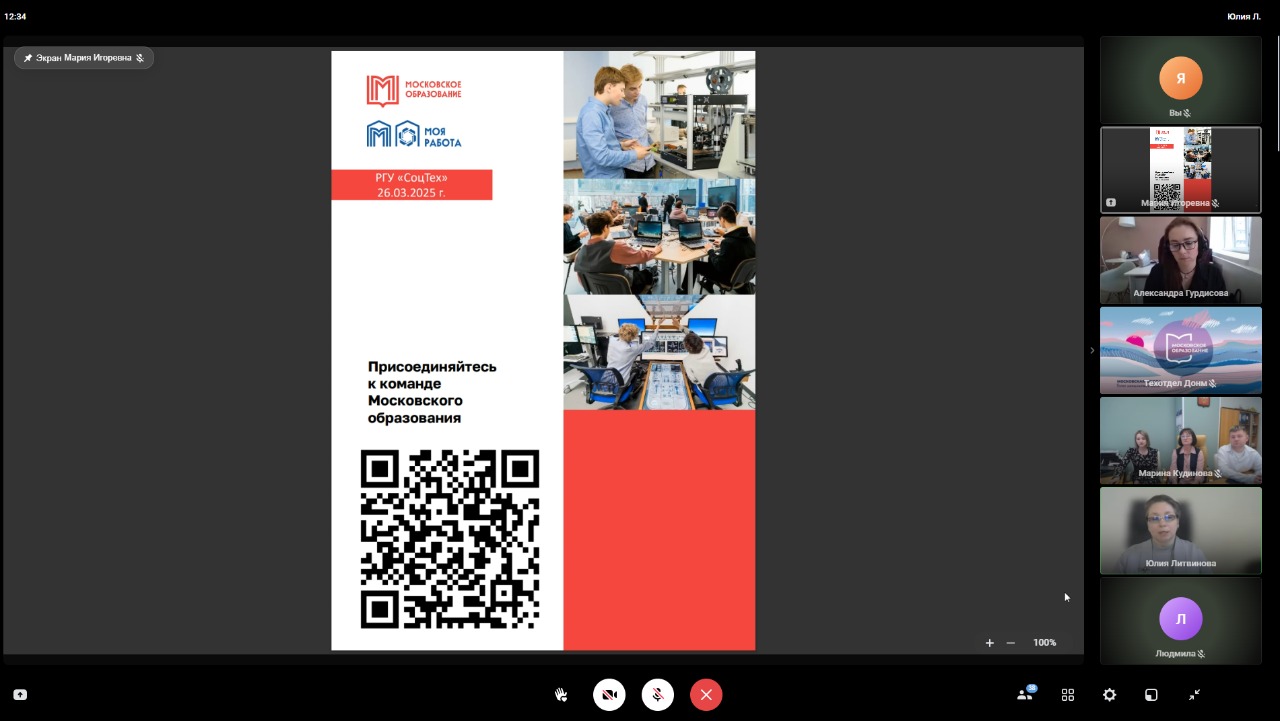Turn on the camera
Screen dimensions: 1280x721
click(609, 695)
